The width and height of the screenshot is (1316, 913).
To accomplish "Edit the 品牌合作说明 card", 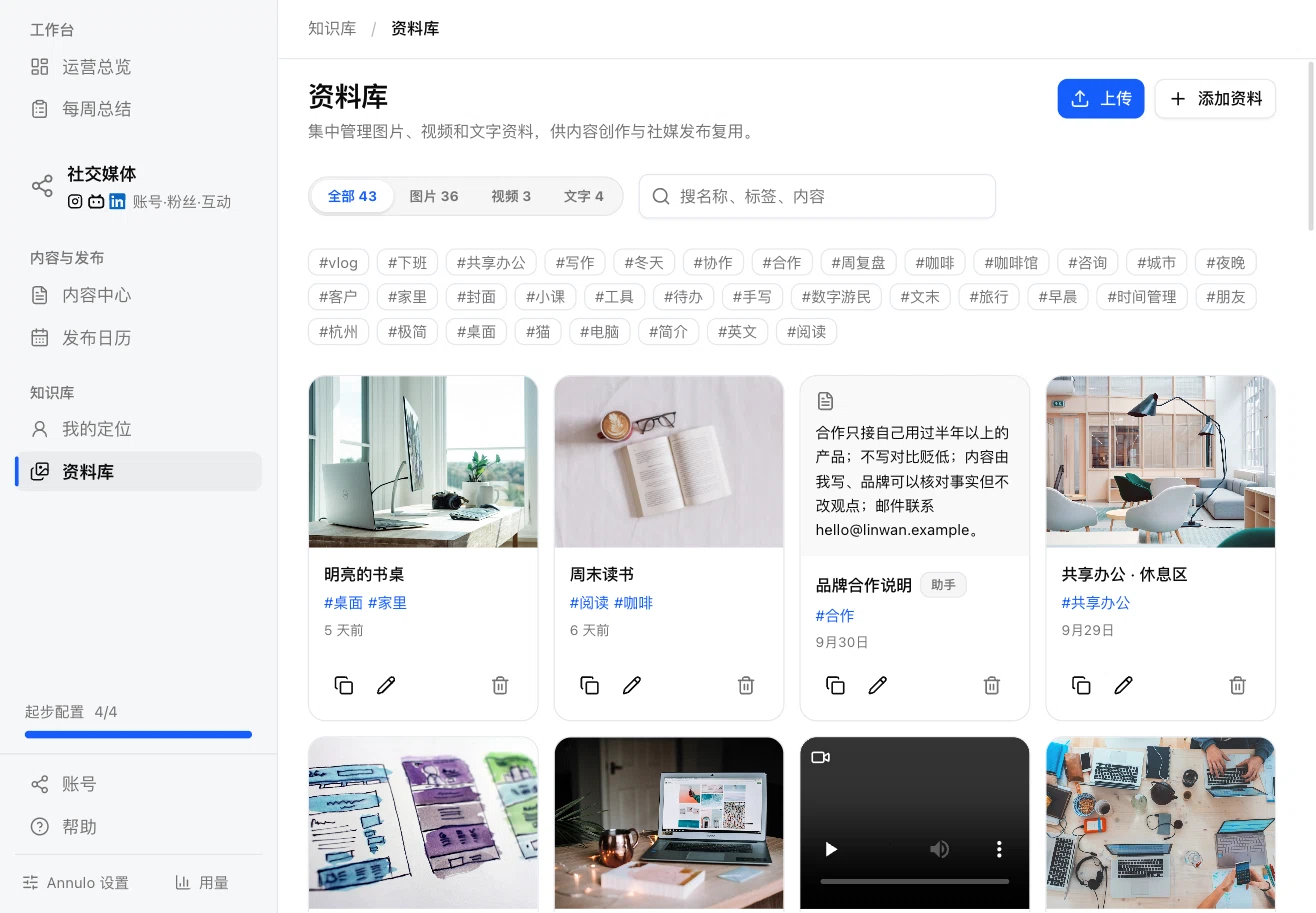I will [878, 685].
